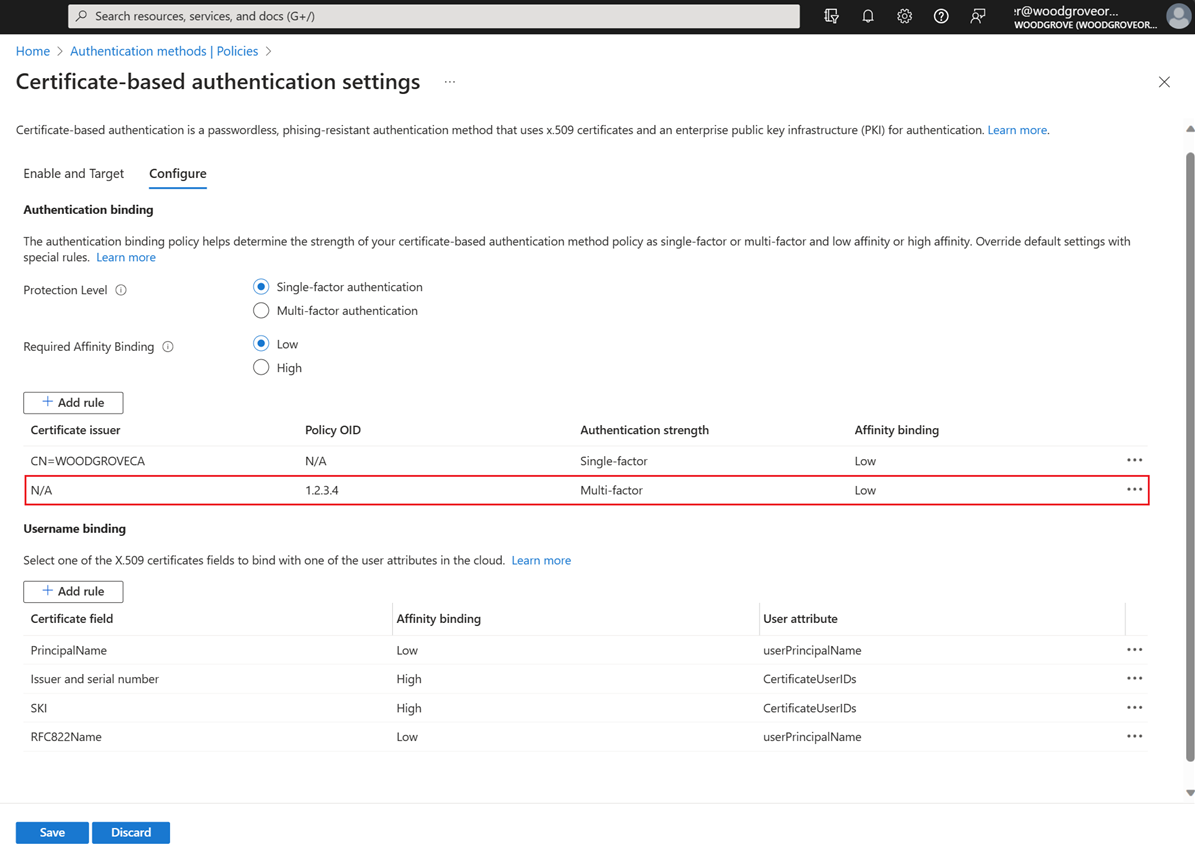
Task: Click the info icon beside Protection Level
Action: 120,290
